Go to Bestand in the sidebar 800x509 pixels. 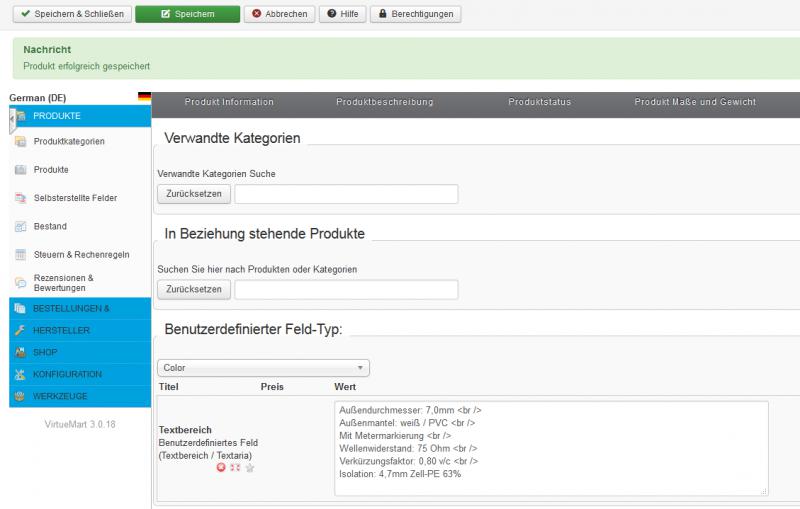(50, 227)
